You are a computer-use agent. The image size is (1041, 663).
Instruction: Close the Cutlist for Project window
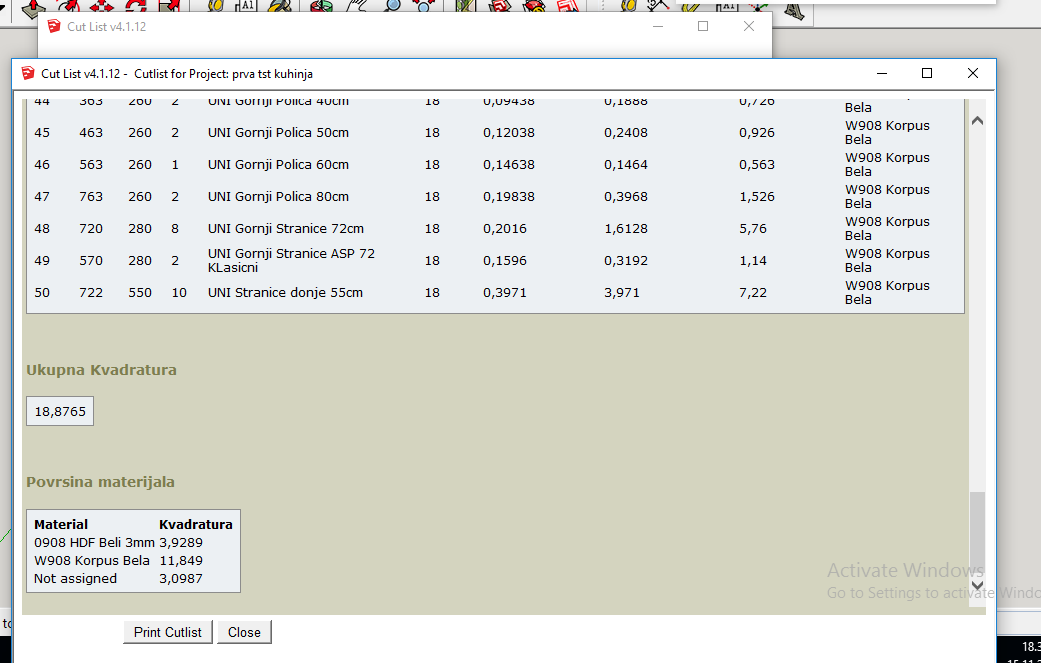(x=973, y=73)
